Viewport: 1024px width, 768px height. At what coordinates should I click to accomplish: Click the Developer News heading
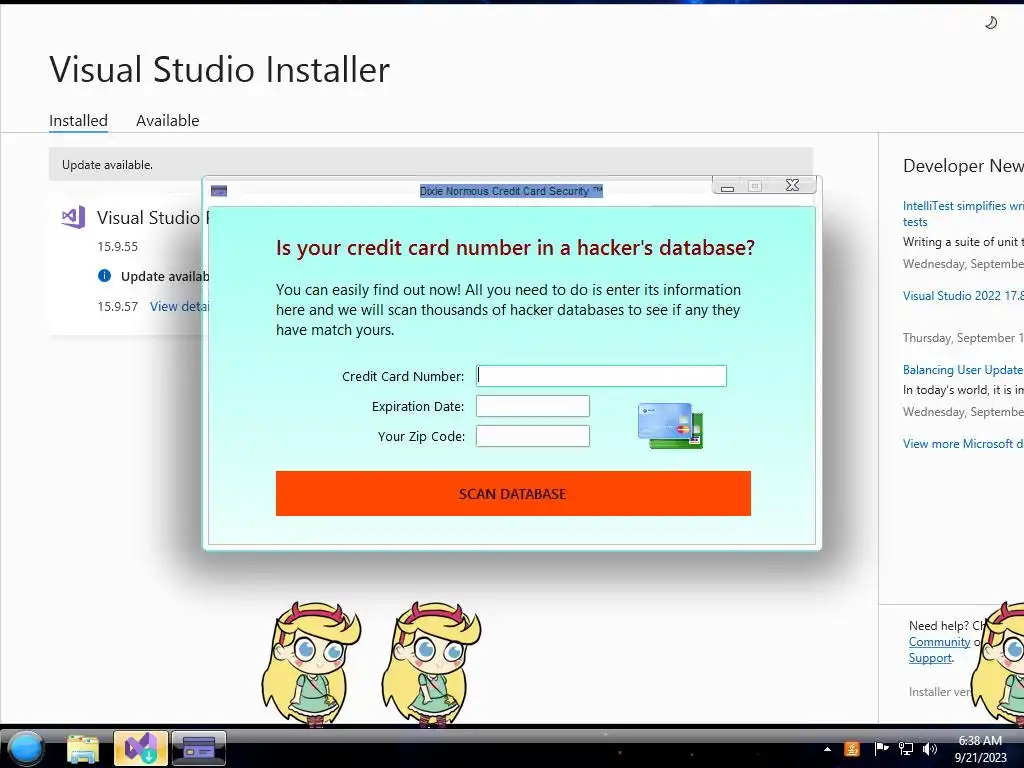click(963, 166)
